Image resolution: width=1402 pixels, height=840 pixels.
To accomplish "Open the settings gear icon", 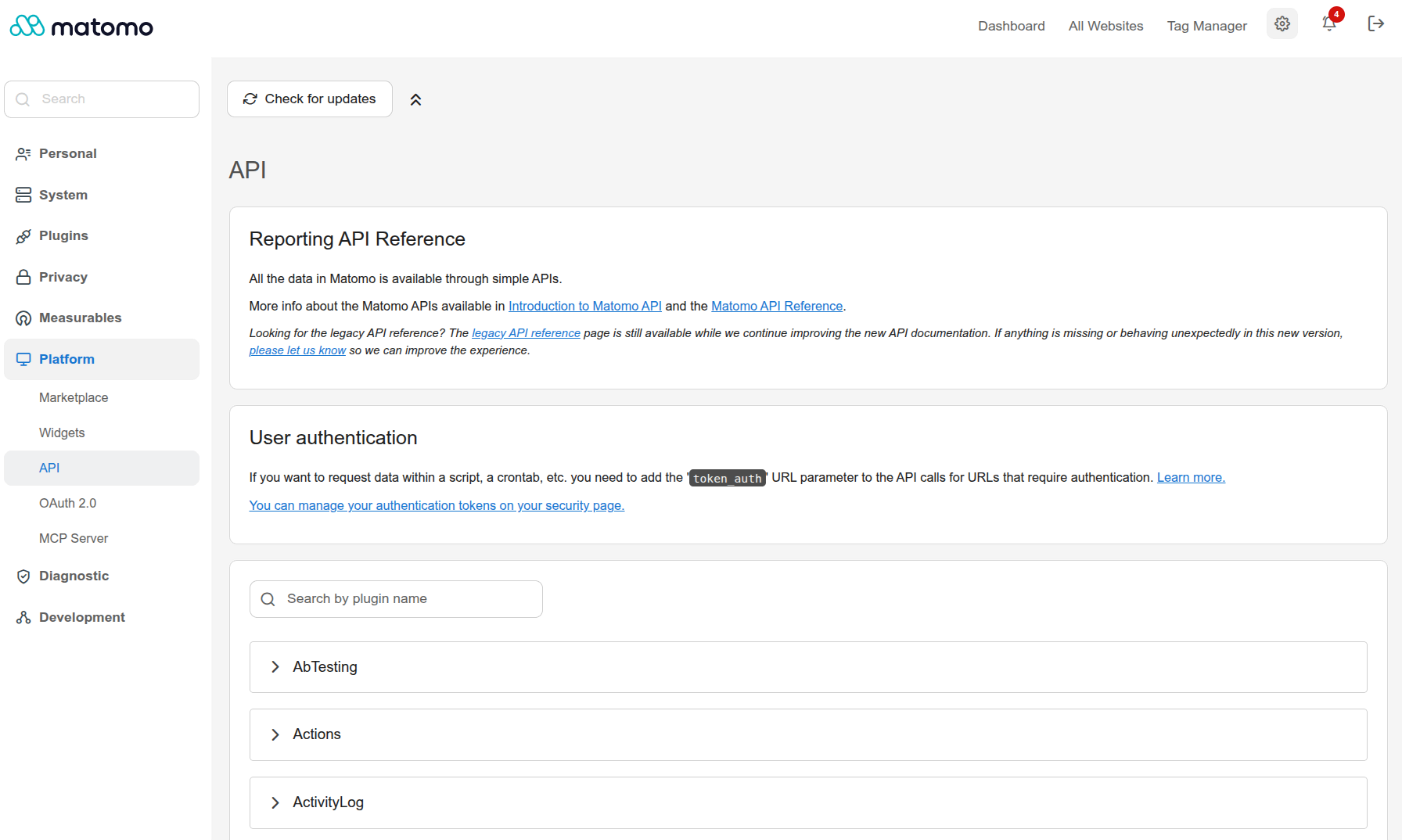I will pyautogui.click(x=1282, y=24).
